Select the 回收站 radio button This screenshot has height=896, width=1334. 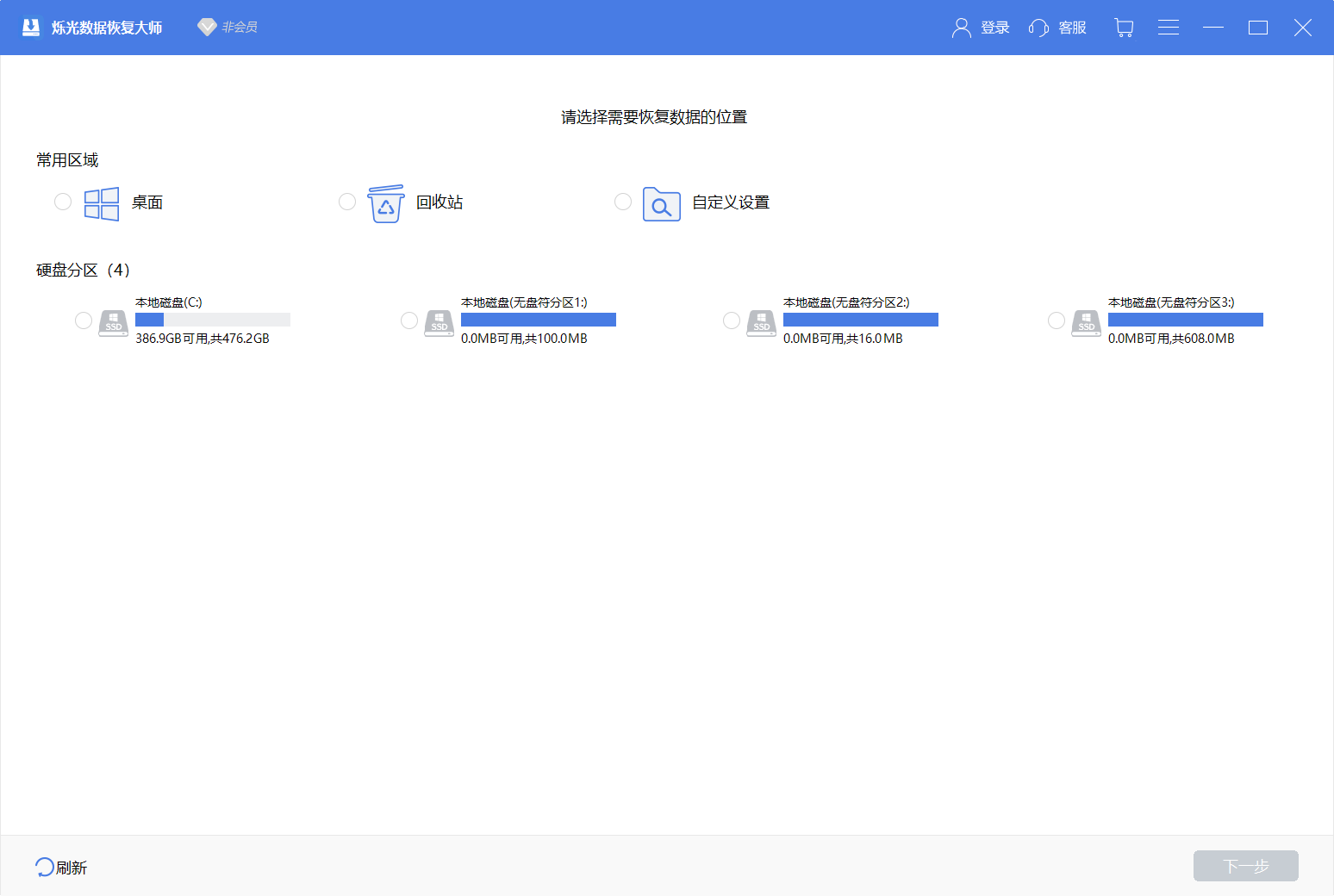[347, 201]
